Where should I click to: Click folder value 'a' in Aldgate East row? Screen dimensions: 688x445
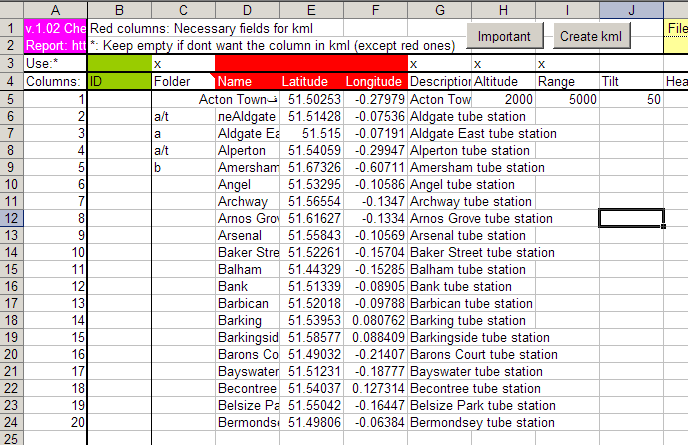(183, 133)
